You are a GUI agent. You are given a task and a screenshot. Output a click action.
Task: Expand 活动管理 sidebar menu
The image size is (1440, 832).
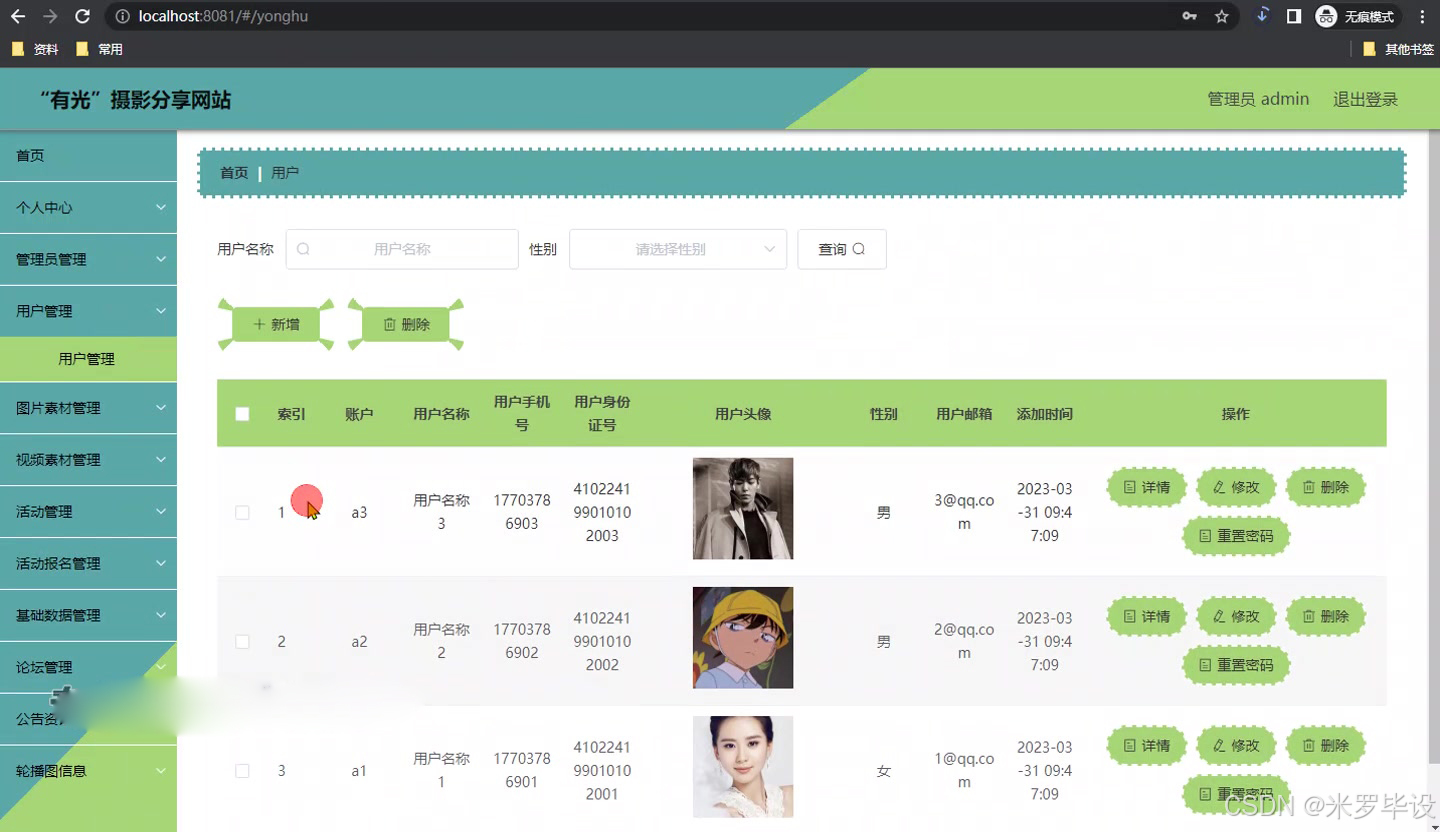(88, 511)
